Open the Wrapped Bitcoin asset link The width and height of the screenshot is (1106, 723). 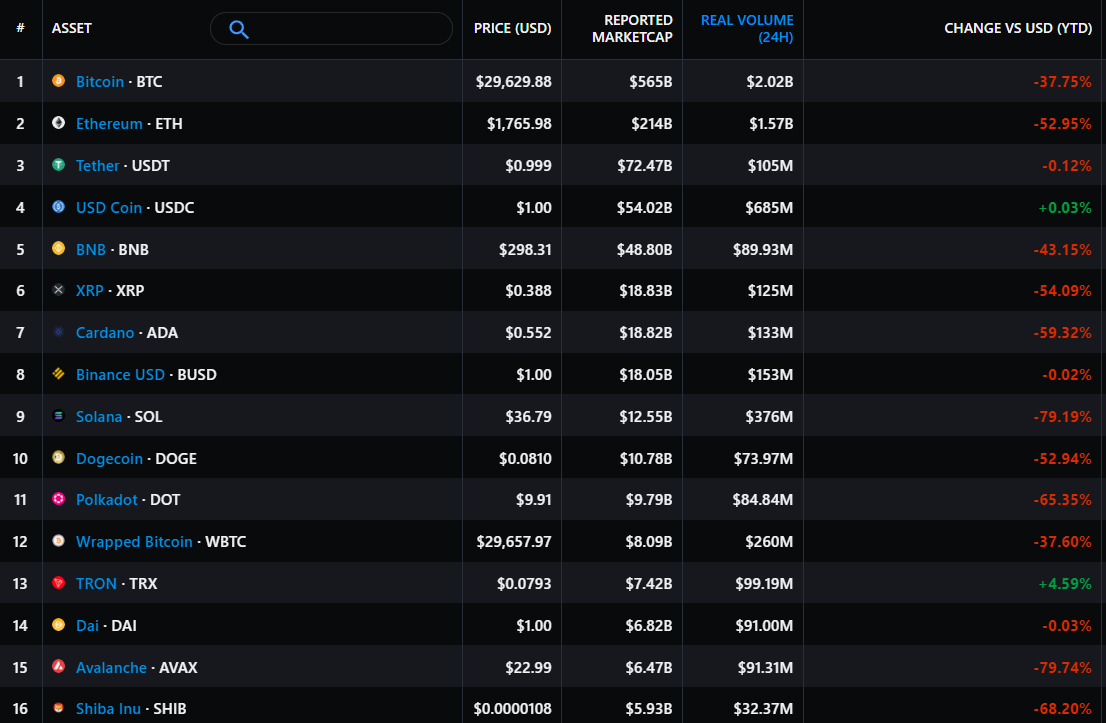[x=134, y=541]
